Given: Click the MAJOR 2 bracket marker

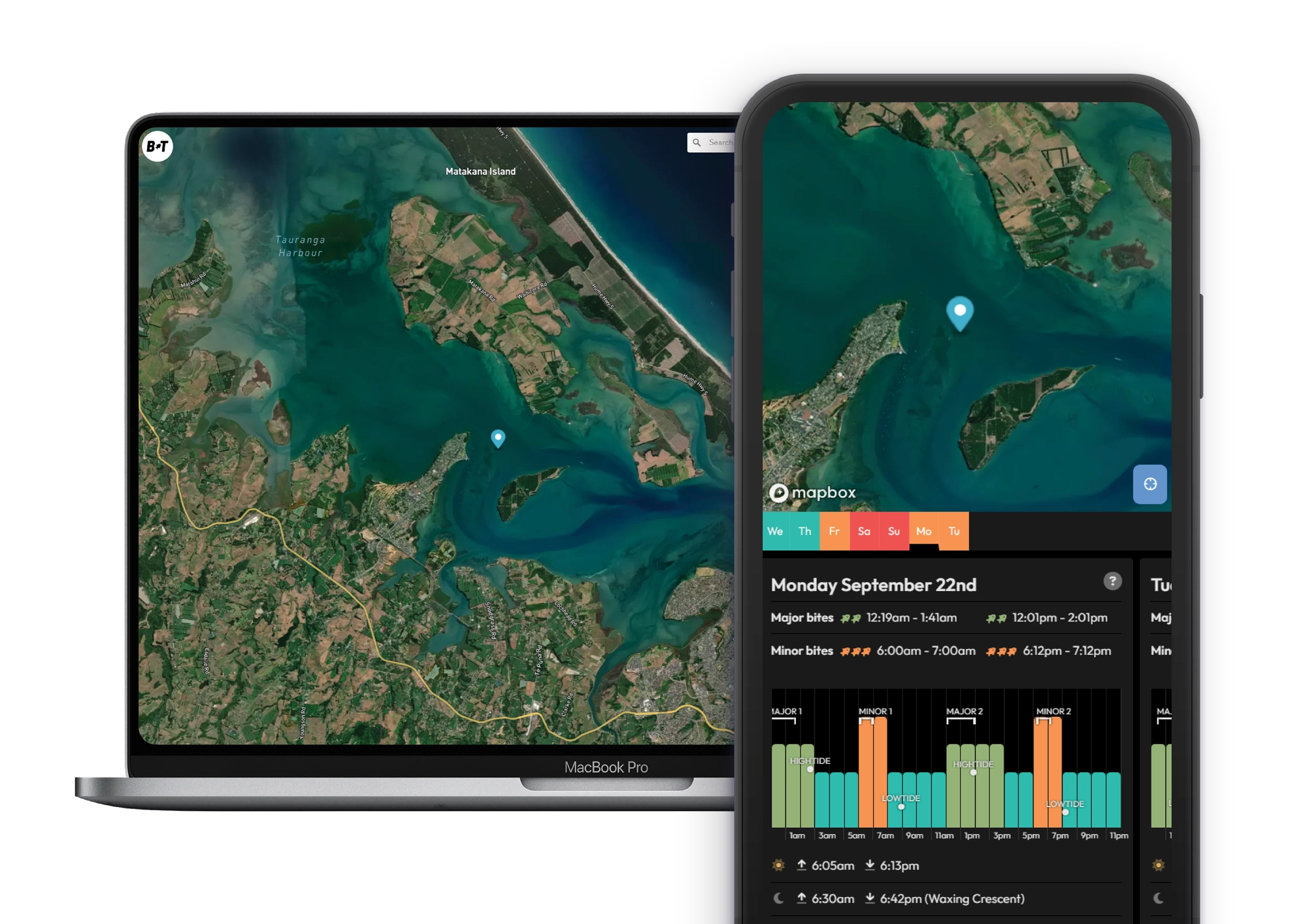Looking at the screenshot, I should (961, 720).
